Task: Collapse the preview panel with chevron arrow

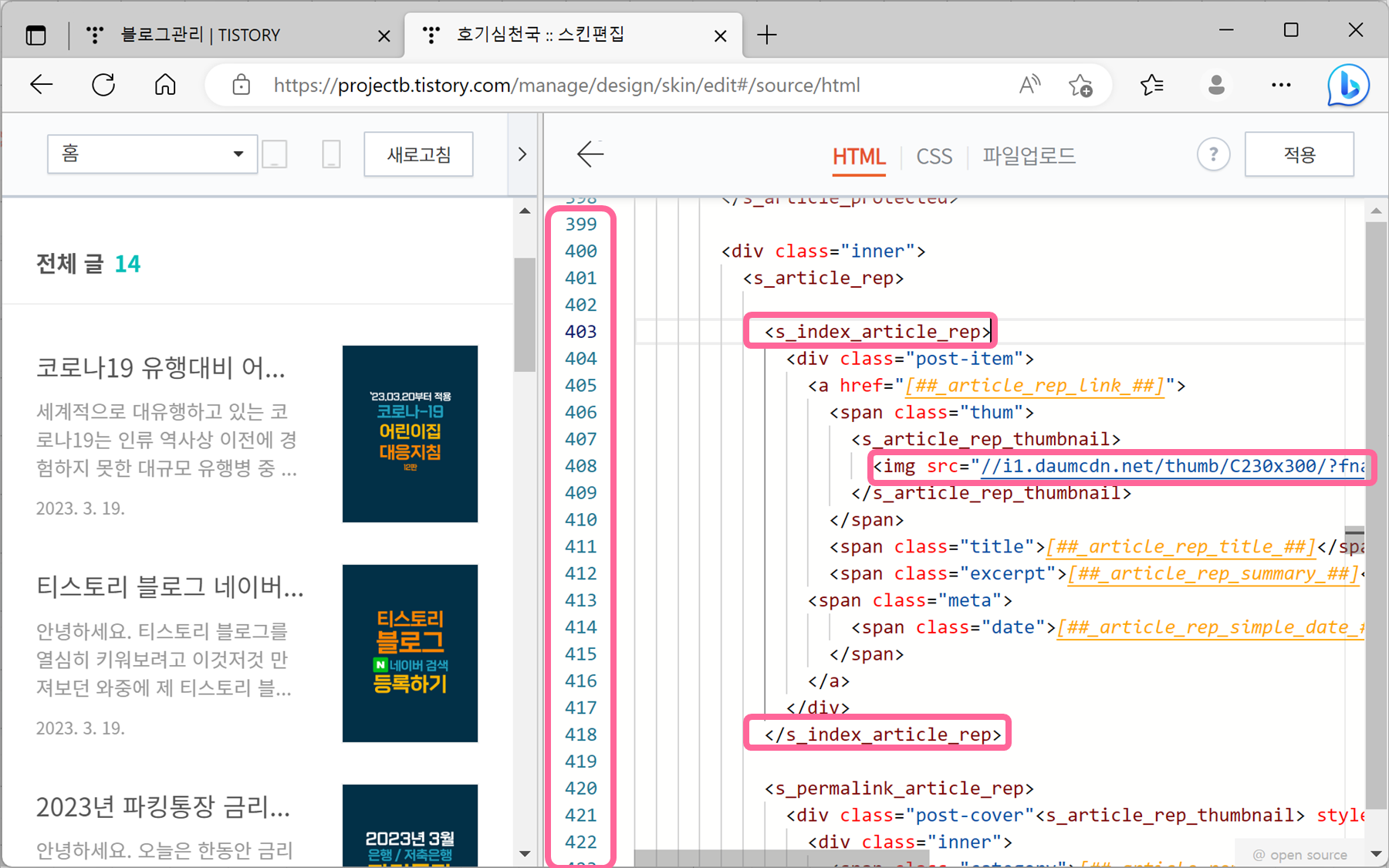Action: pos(522,154)
